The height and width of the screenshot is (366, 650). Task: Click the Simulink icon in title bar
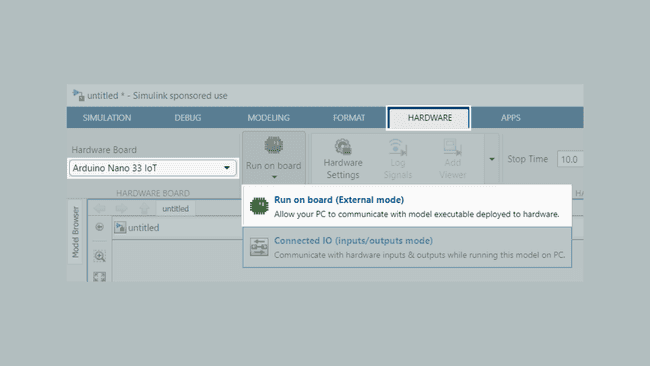[x=78, y=95]
